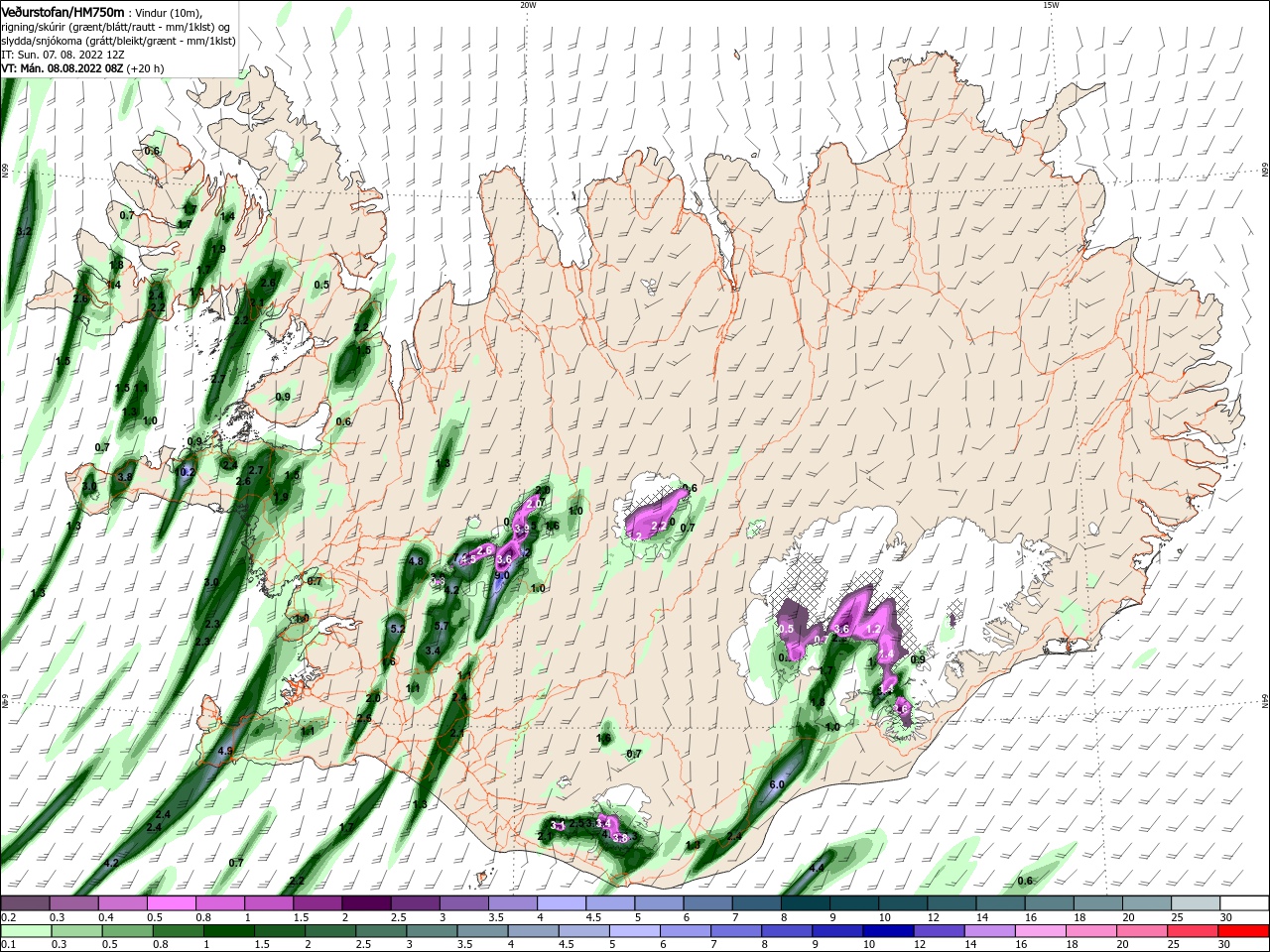Pick the lavender 14–16 swatch in lower legend row
The image size is (1270, 952).
(x=988, y=931)
